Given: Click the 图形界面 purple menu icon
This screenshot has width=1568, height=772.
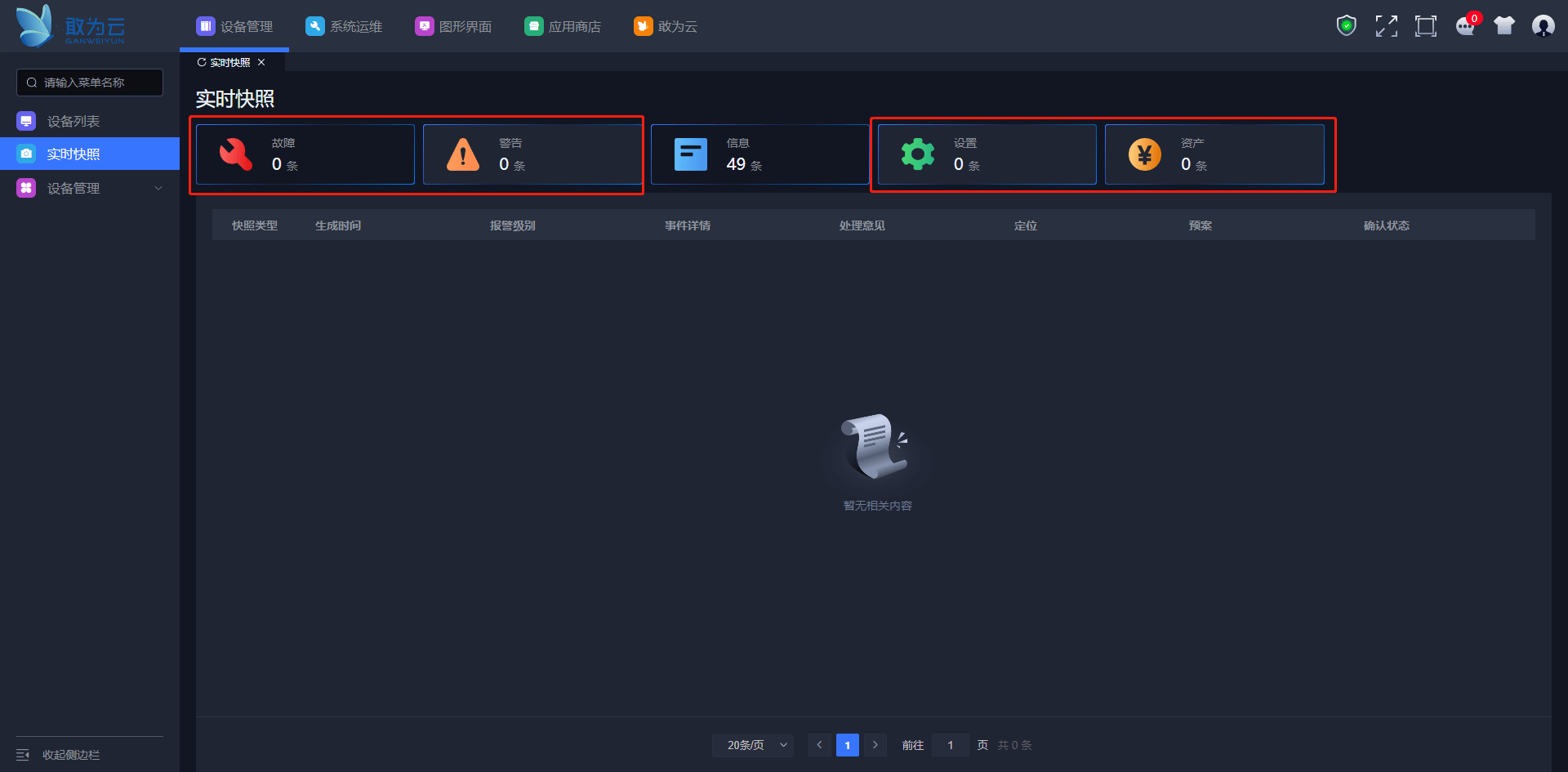Looking at the screenshot, I should click(425, 26).
